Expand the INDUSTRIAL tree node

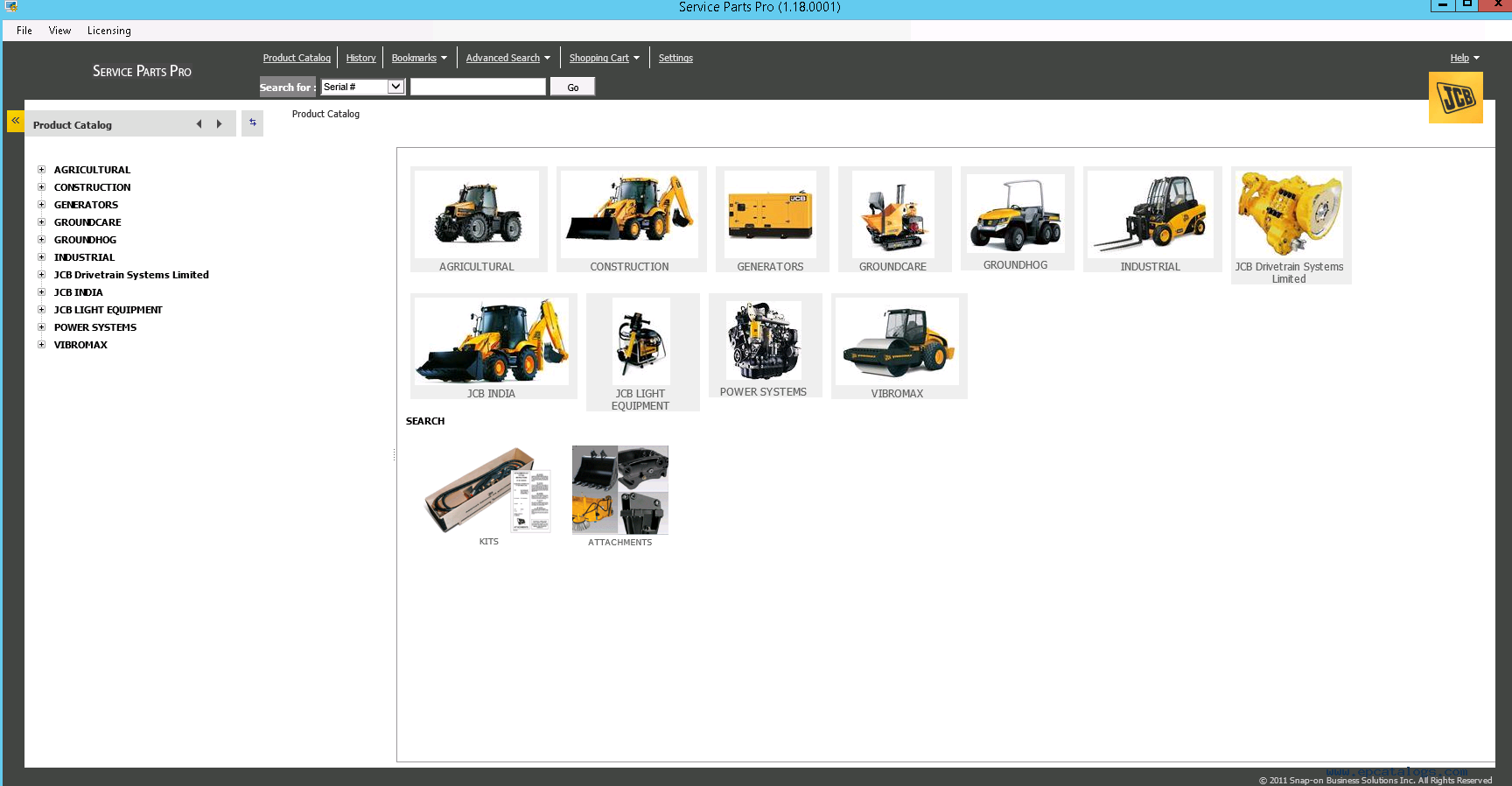coord(41,257)
